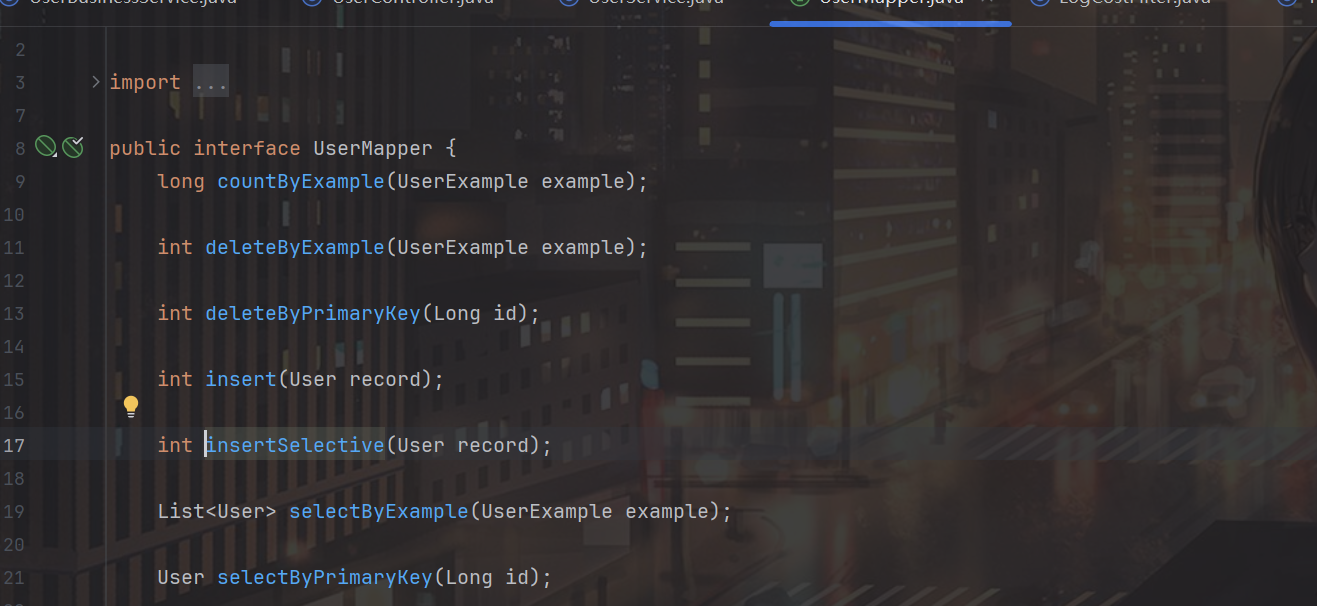Click the checkmarked gutter icon on line 8
The height and width of the screenshot is (606, 1317).
coord(73,148)
